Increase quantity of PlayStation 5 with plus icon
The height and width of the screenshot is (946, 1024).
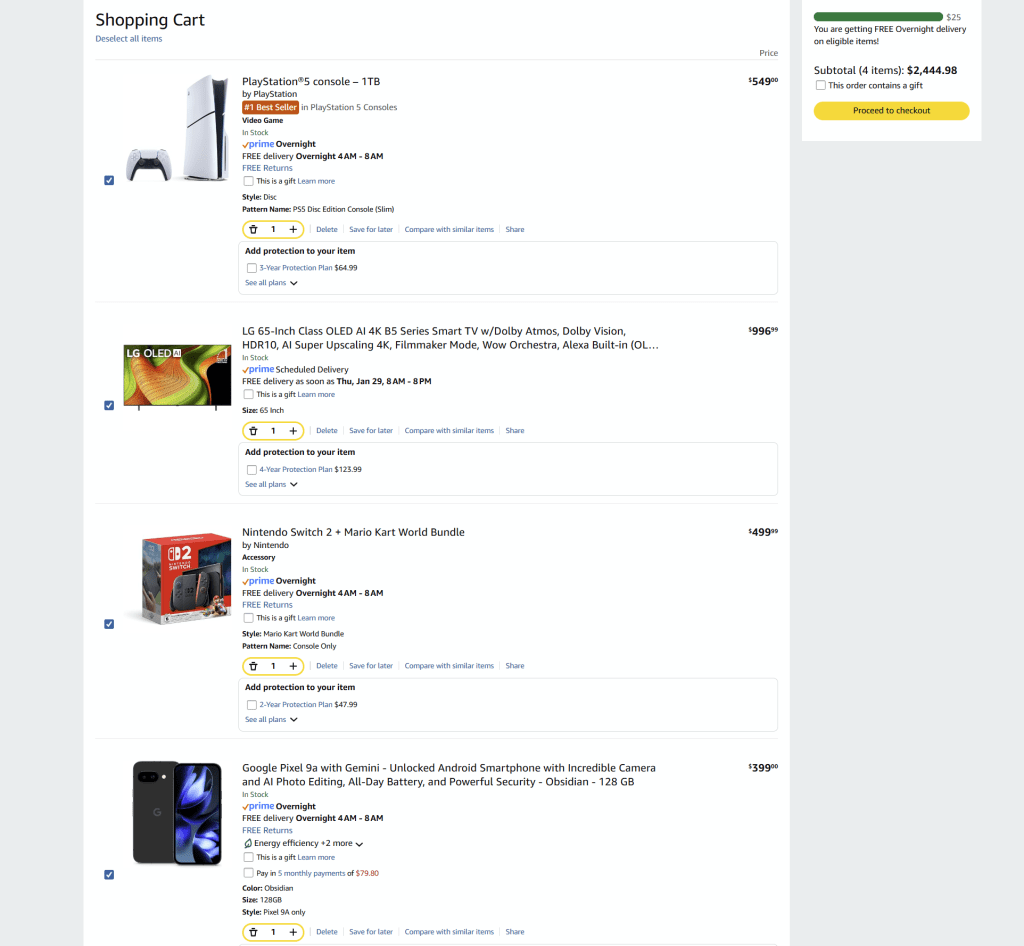point(293,230)
